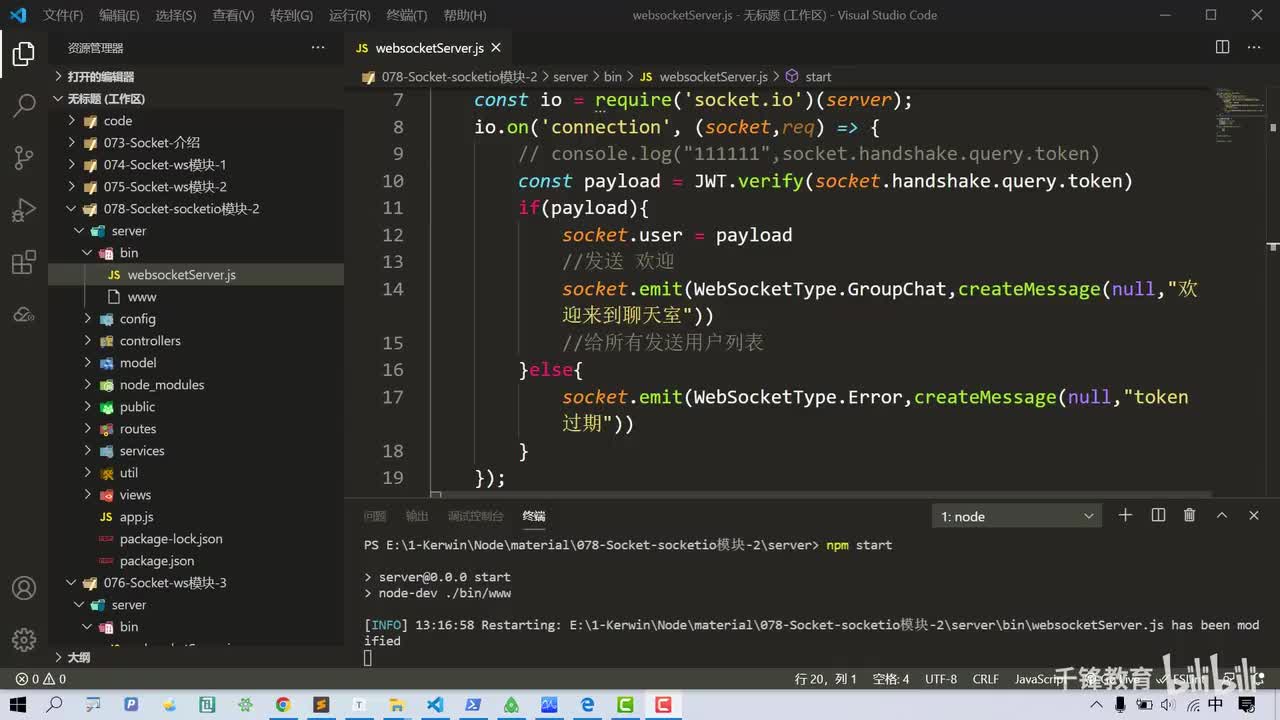1280x720 pixels.
Task: Open the VS Code app menu icon in title bar
Action: pyautogui.click(x=18, y=15)
